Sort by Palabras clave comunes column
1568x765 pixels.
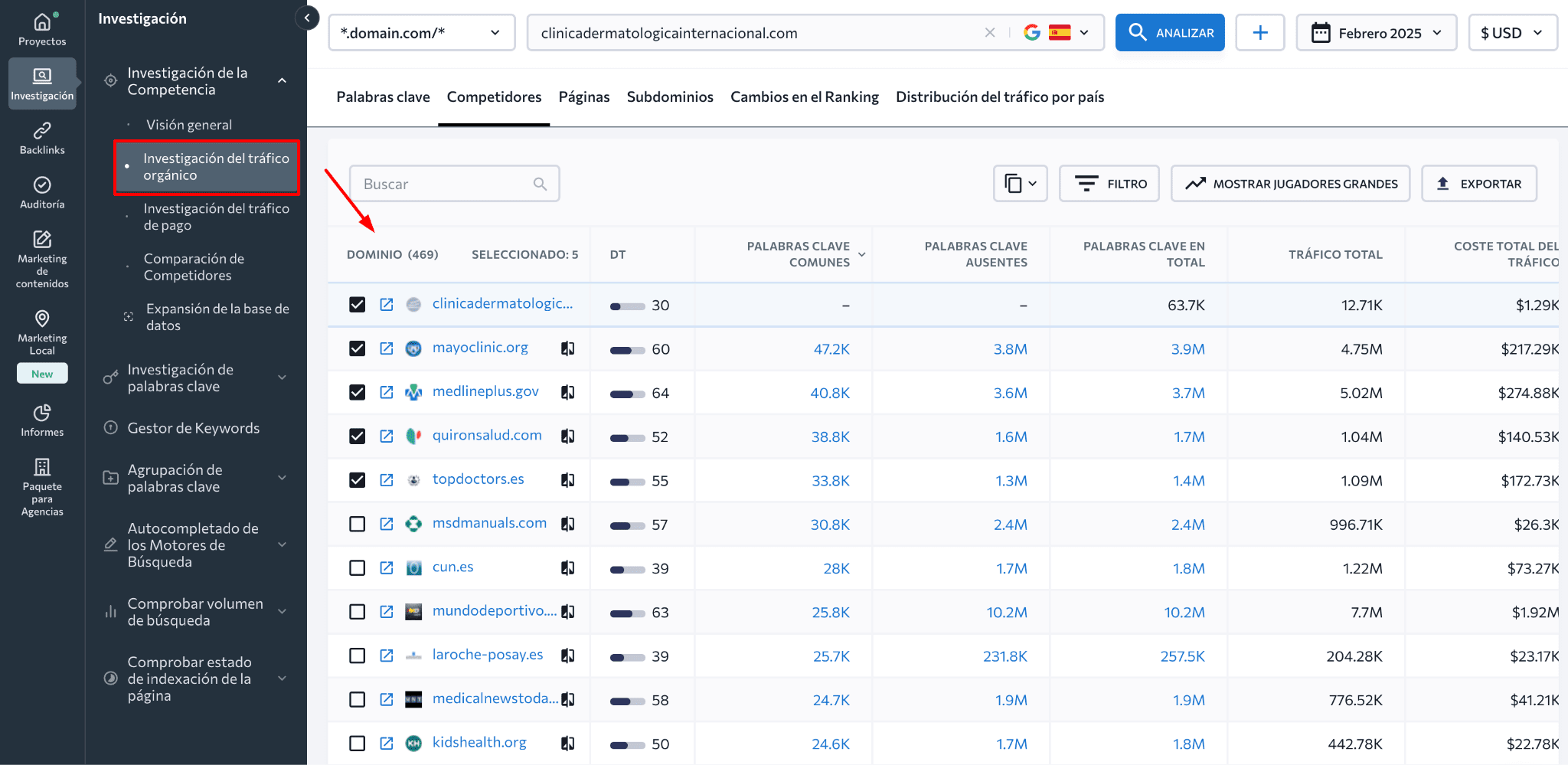[x=798, y=254]
